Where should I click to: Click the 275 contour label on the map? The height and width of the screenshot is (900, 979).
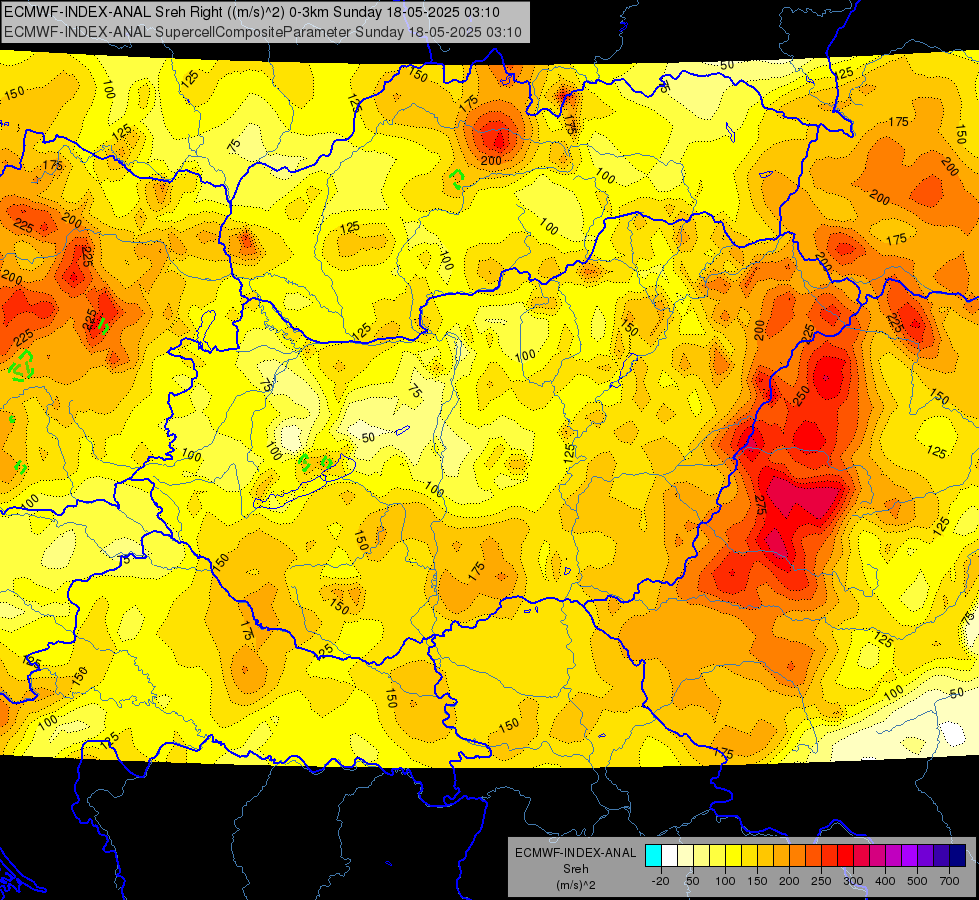tap(760, 505)
